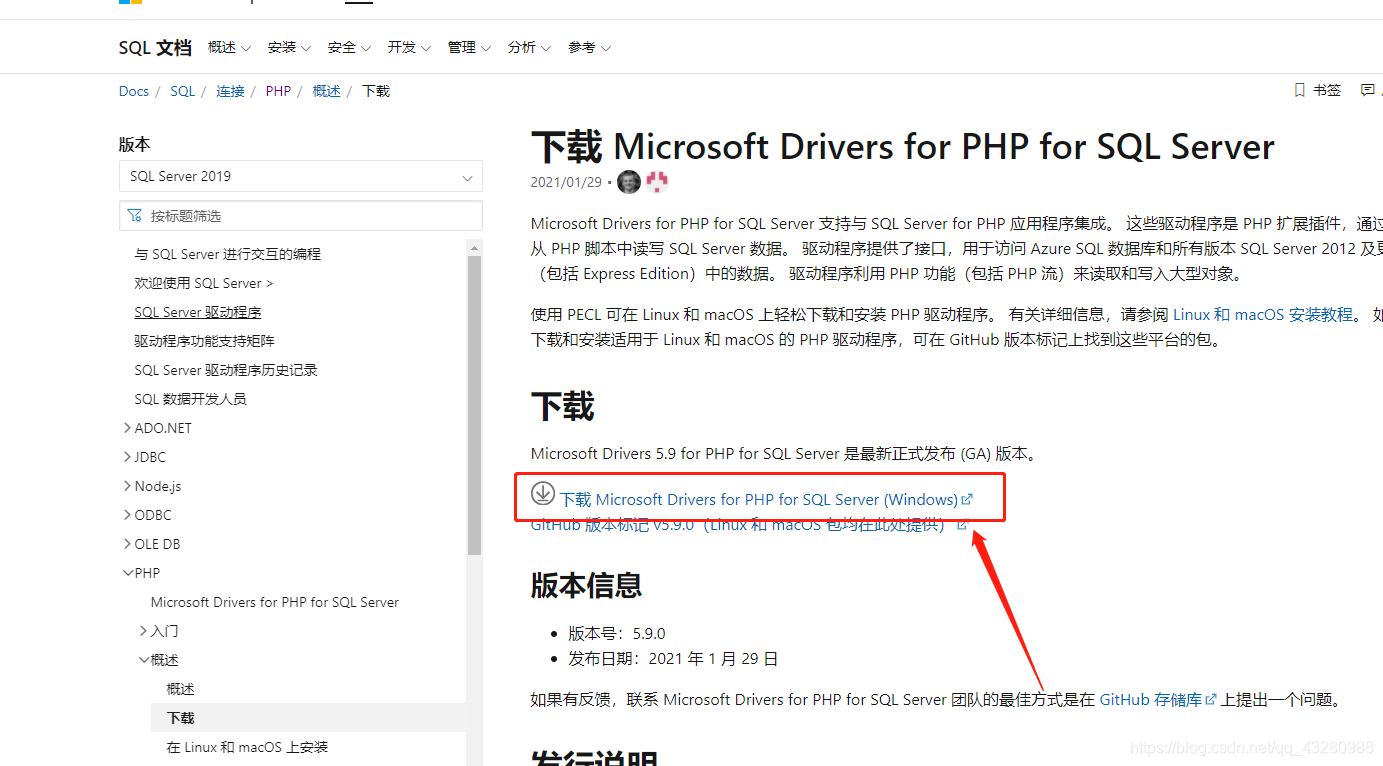
Task: Open SQL 数据开发人员 item
Action: [x=190, y=399]
